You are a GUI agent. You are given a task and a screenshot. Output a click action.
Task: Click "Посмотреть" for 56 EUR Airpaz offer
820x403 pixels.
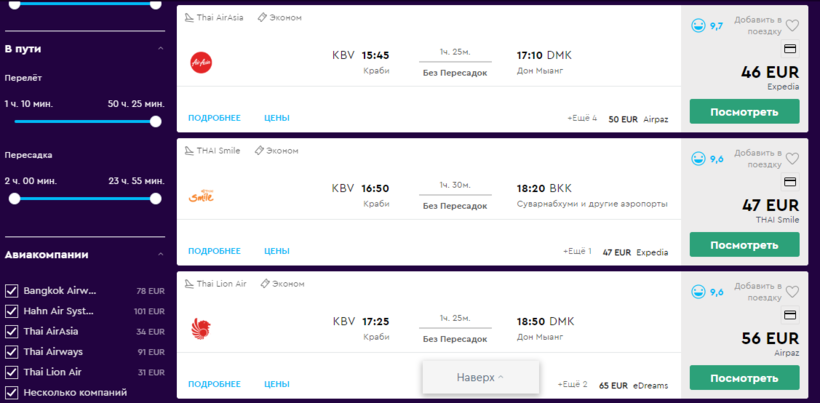744,377
